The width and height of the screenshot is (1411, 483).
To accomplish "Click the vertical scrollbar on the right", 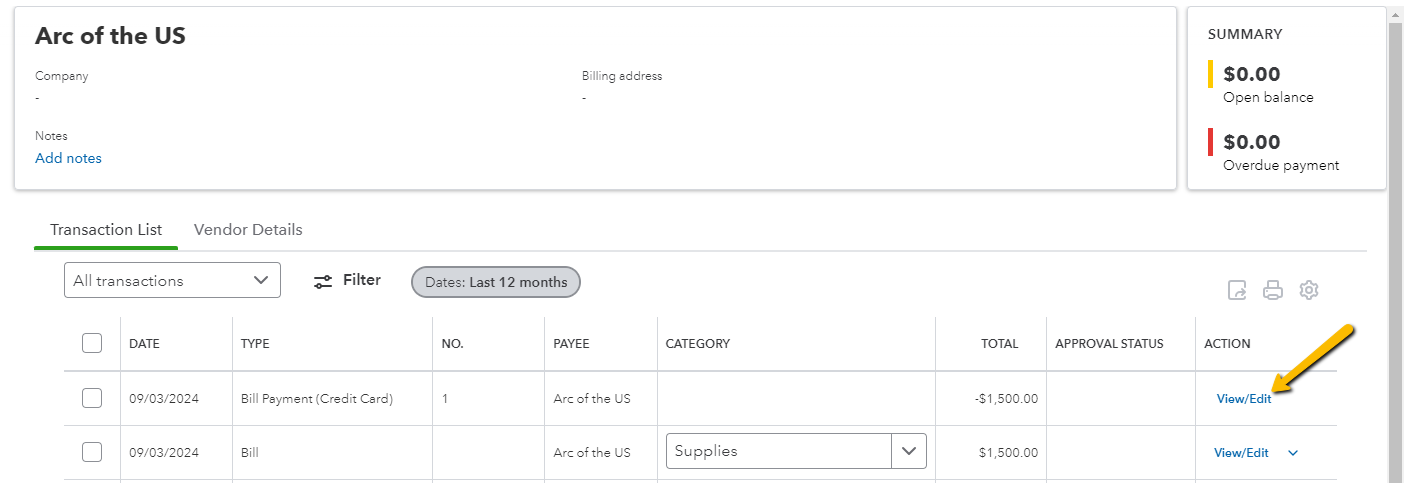I will [1396, 250].
